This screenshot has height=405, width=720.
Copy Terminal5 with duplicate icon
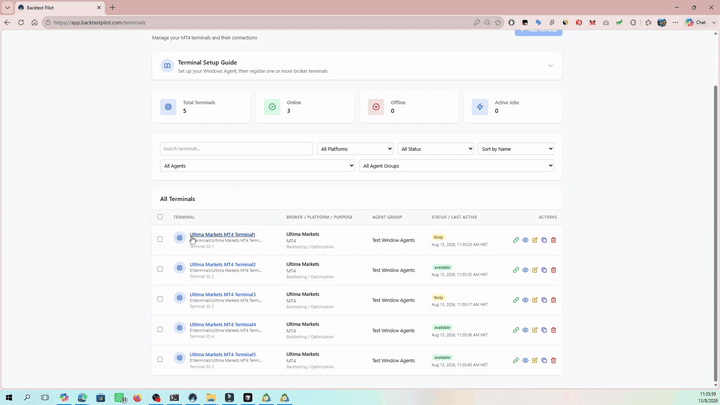(x=544, y=360)
